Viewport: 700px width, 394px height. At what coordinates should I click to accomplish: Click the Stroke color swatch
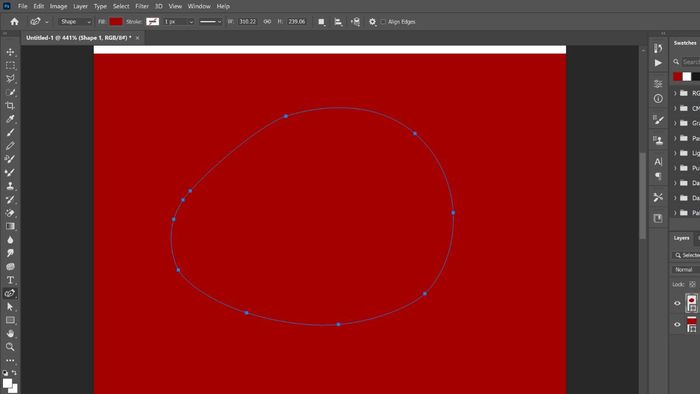pyautogui.click(x=152, y=21)
